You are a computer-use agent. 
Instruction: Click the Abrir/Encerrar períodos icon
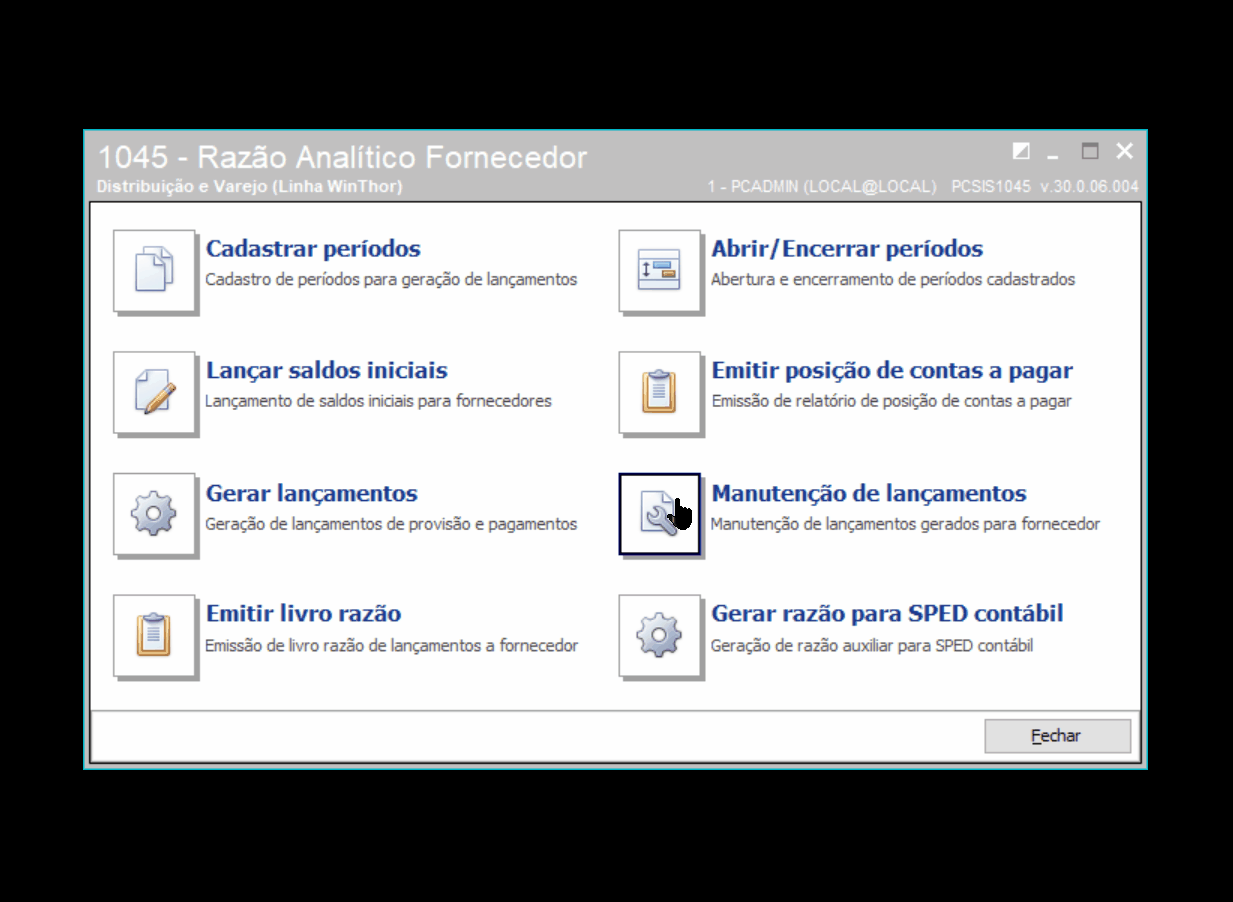coord(659,271)
